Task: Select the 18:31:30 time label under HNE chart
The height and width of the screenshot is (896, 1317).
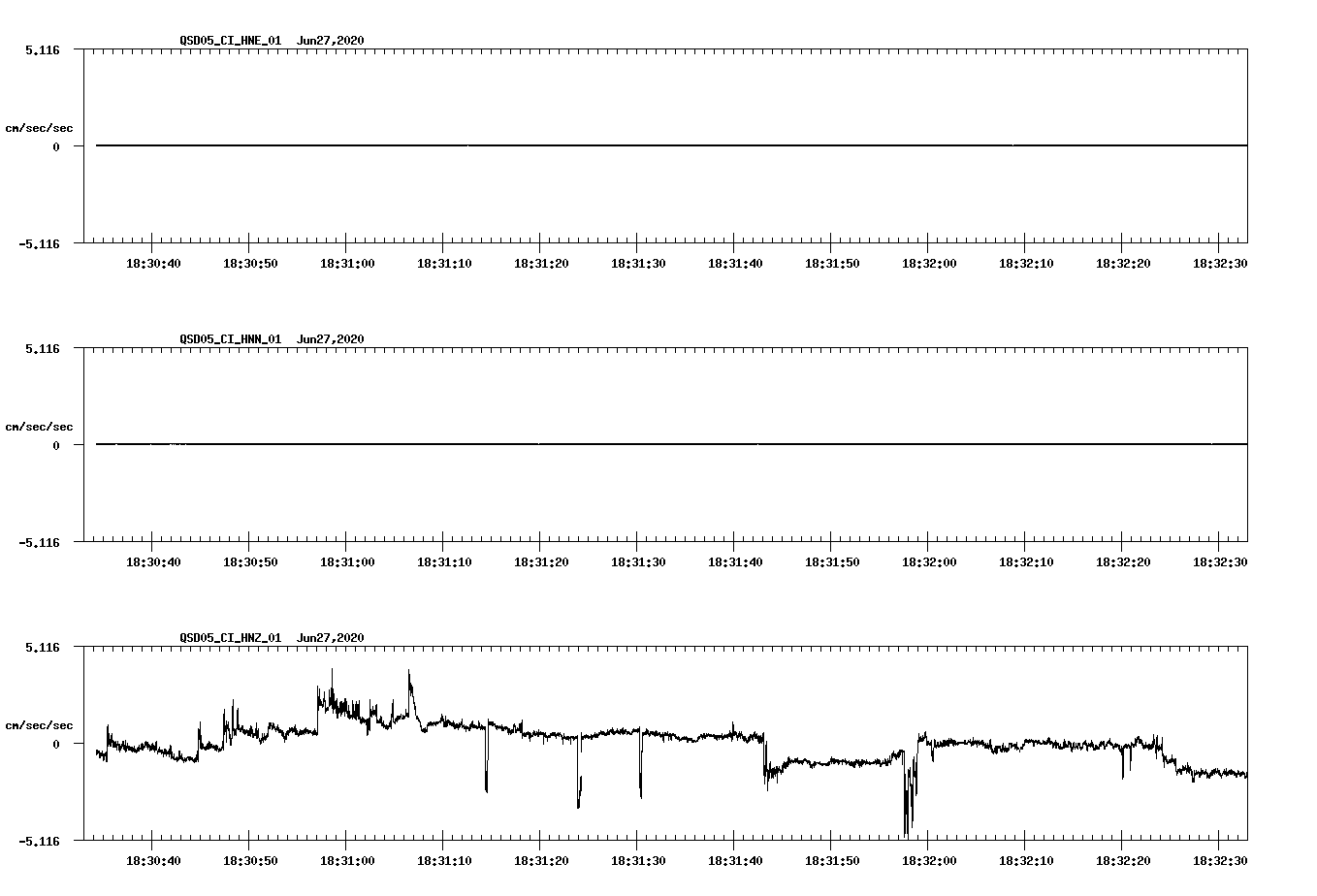Action: pos(638,264)
